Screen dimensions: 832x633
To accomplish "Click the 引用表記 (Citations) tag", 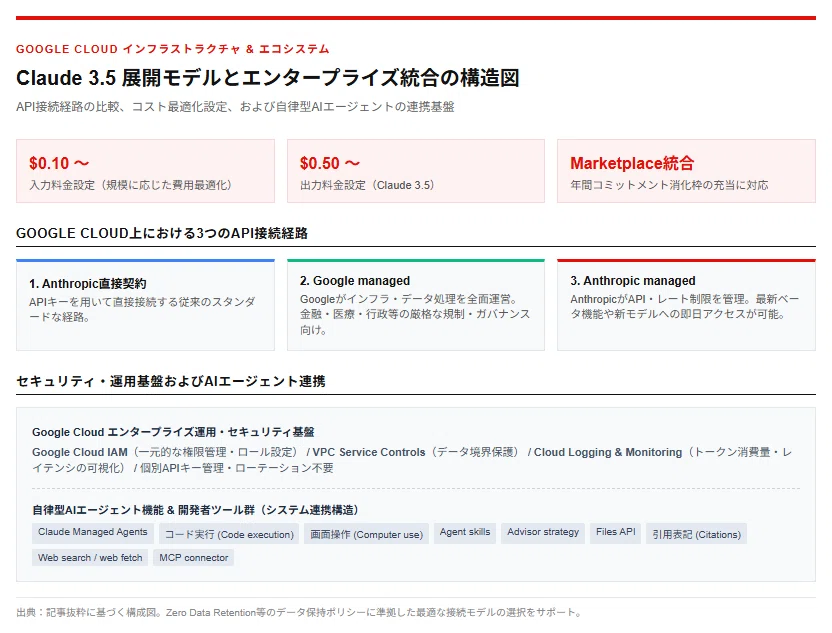I will pyautogui.click(x=697, y=534).
